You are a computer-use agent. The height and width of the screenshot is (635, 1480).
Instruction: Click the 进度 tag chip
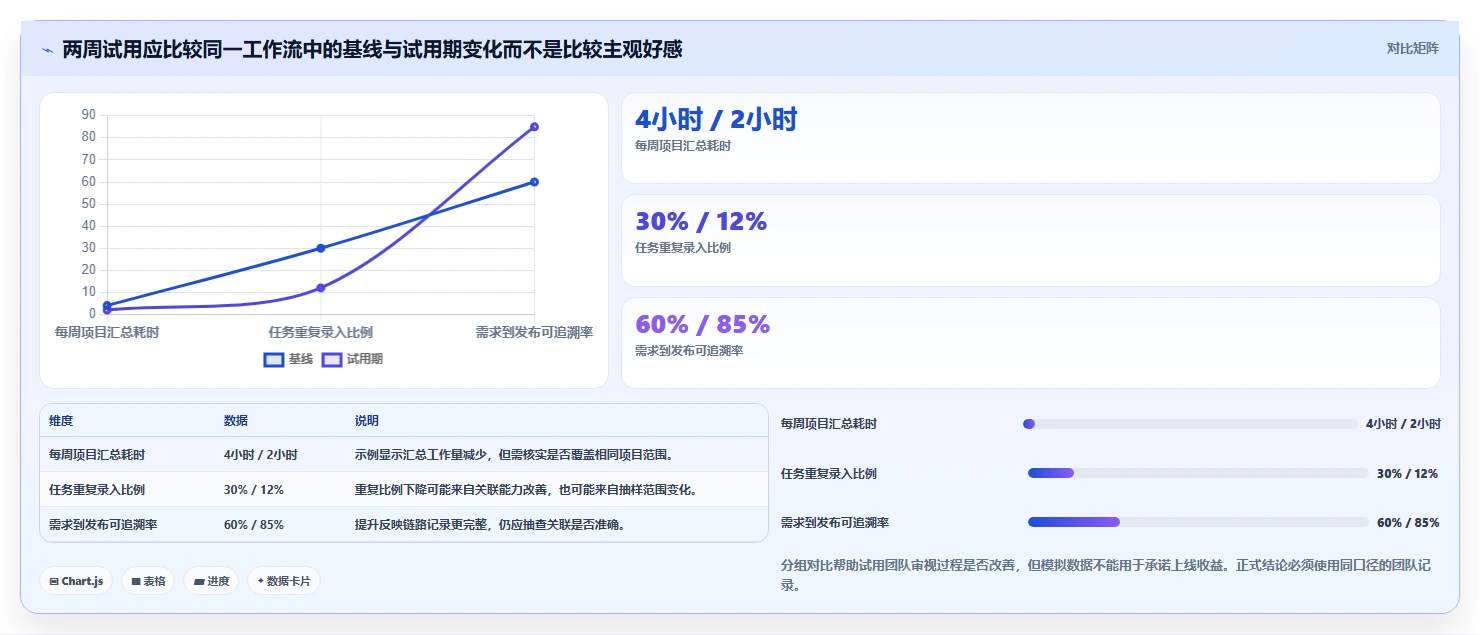tap(211, 581)
